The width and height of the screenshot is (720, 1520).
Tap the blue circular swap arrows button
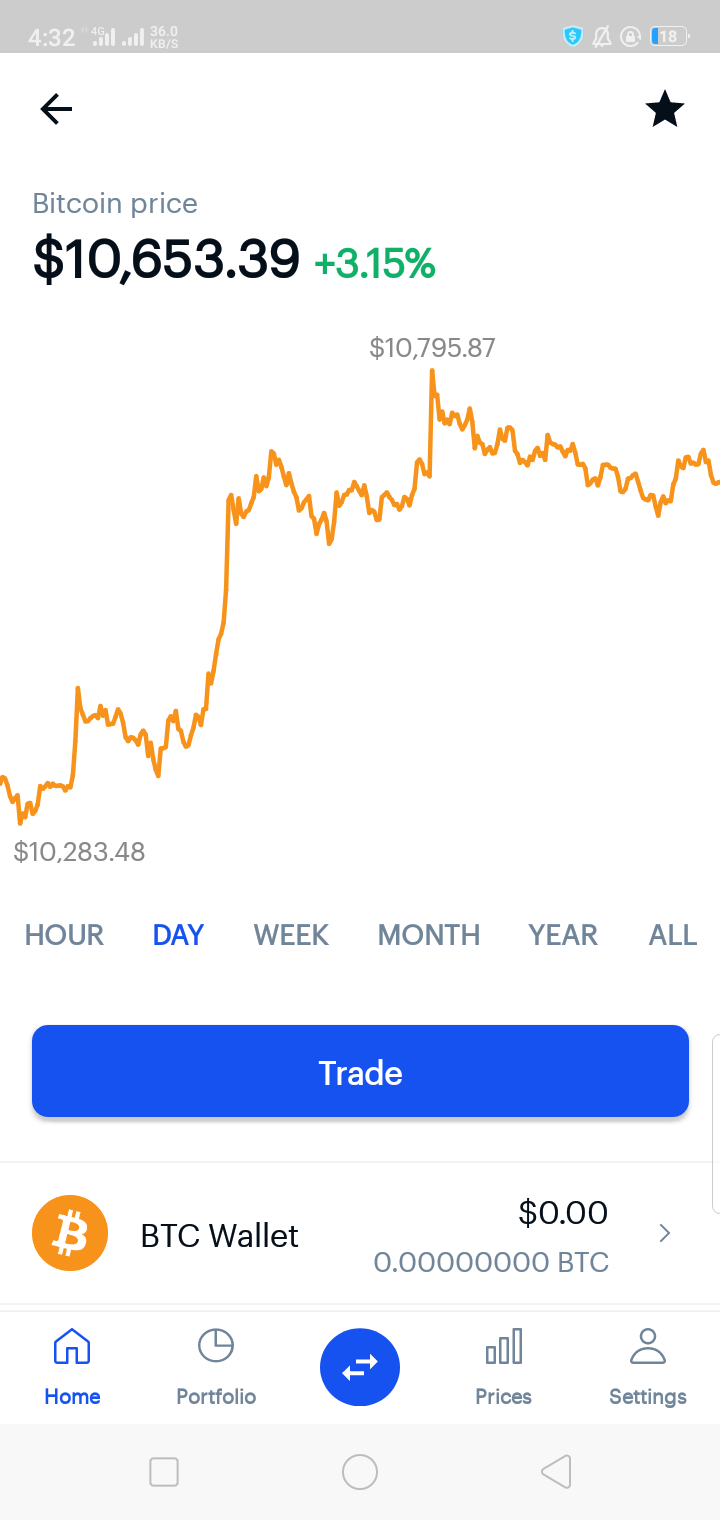[x=360, y=1367]
